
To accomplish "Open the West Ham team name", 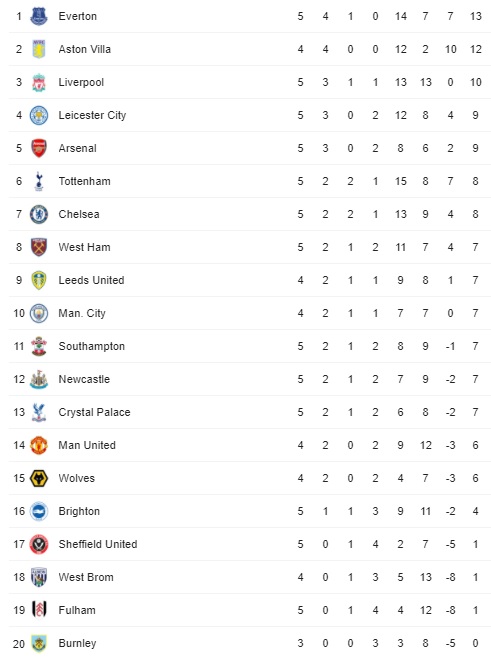I will point(85,247).
